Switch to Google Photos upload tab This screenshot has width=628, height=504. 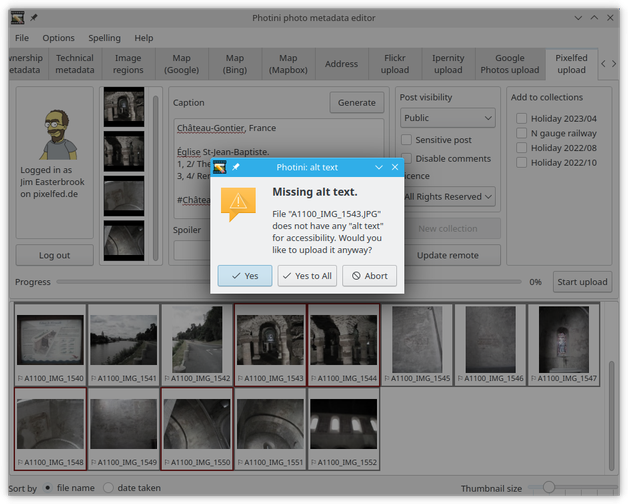click(x=510, y=64)
